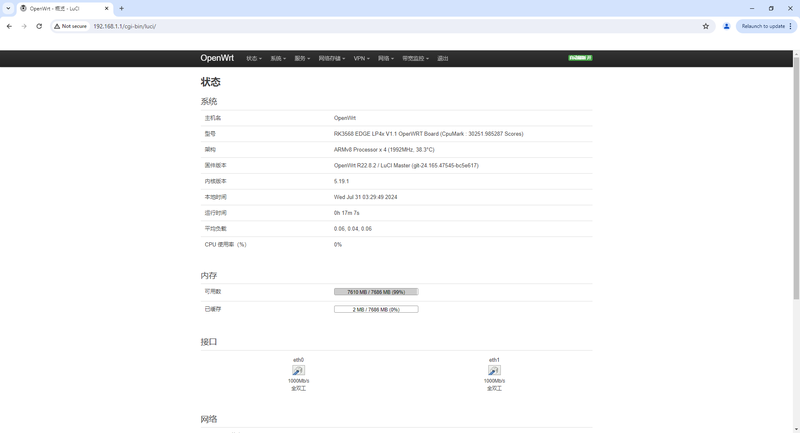The height and width of the screenshot is (433, 800).
Task: Click the eth0 network port icon
Action: pos(298,370)
